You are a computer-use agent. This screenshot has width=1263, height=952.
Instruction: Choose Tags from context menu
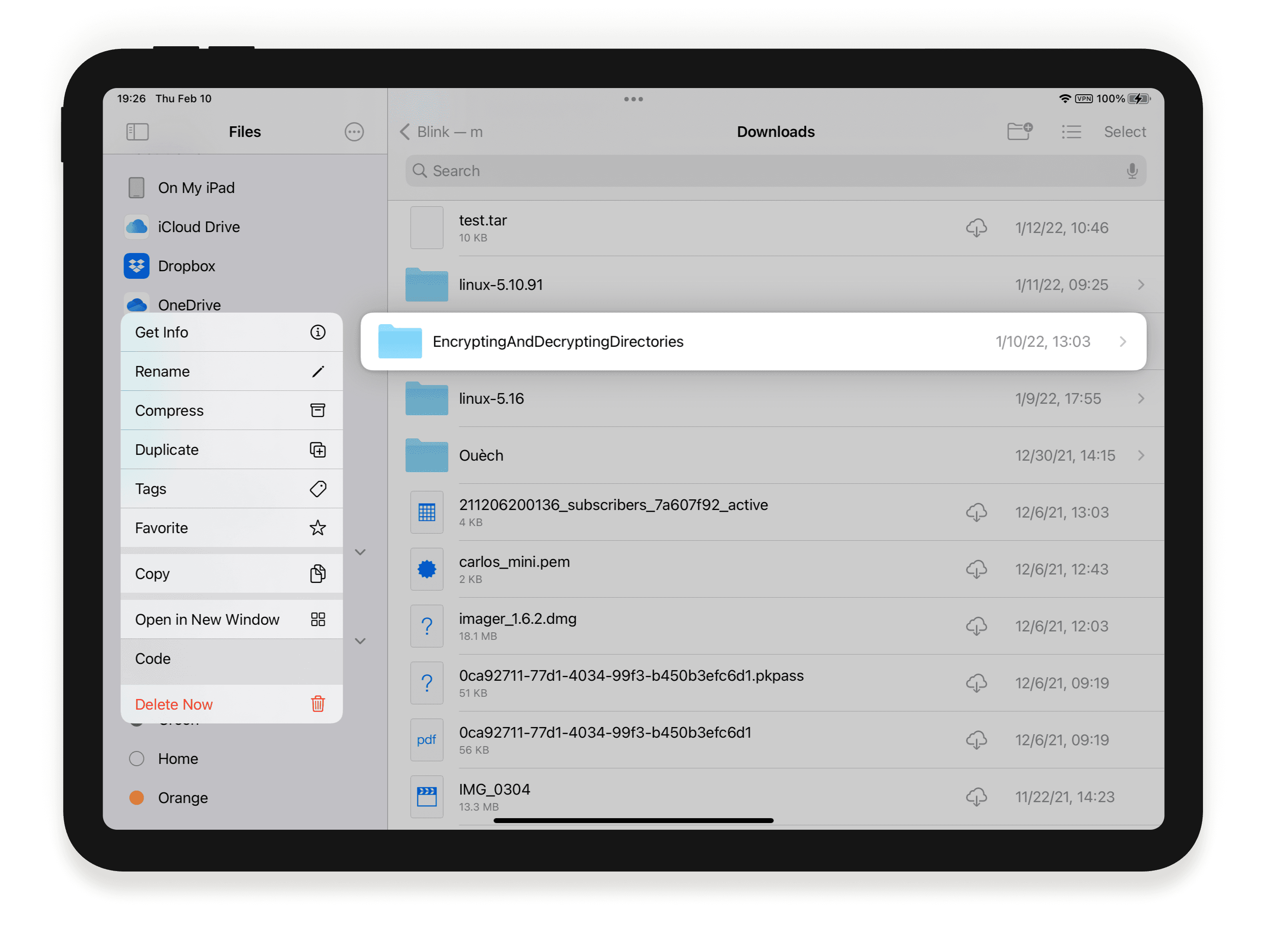[231, 488]
